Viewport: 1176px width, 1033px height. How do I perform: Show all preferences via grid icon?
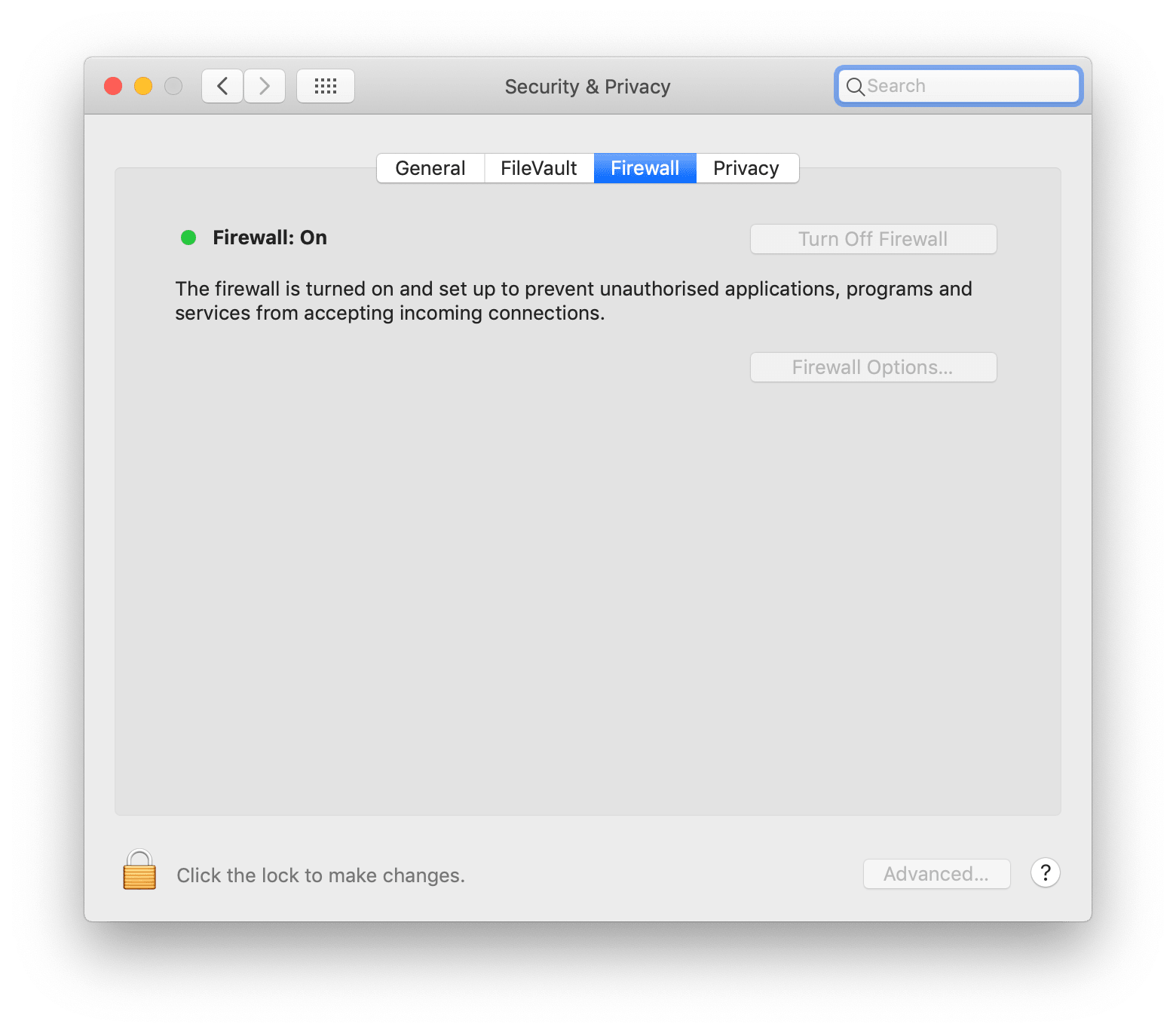click(326, 86)
